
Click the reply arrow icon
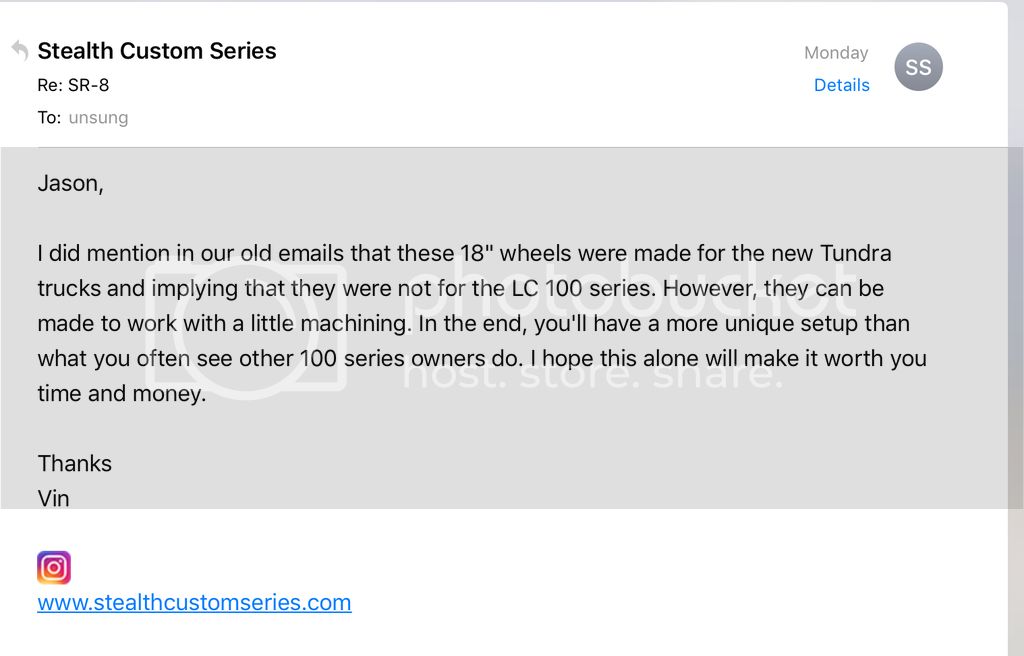click(19, 50)
